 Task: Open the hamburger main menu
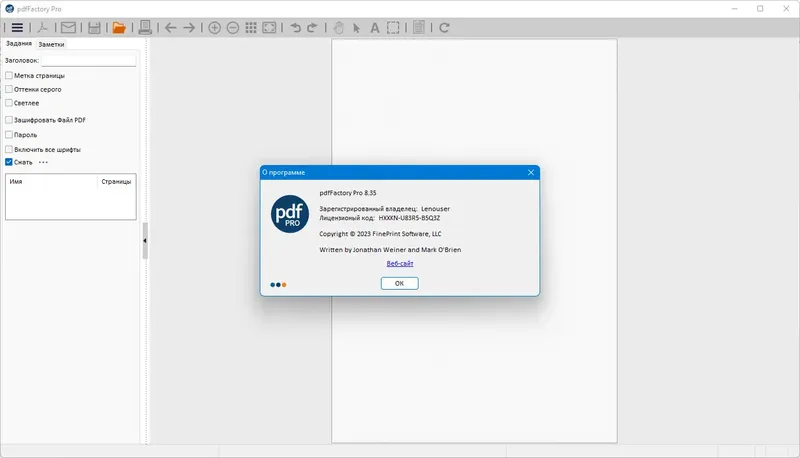pyautogui.click(x=17, y=28)
